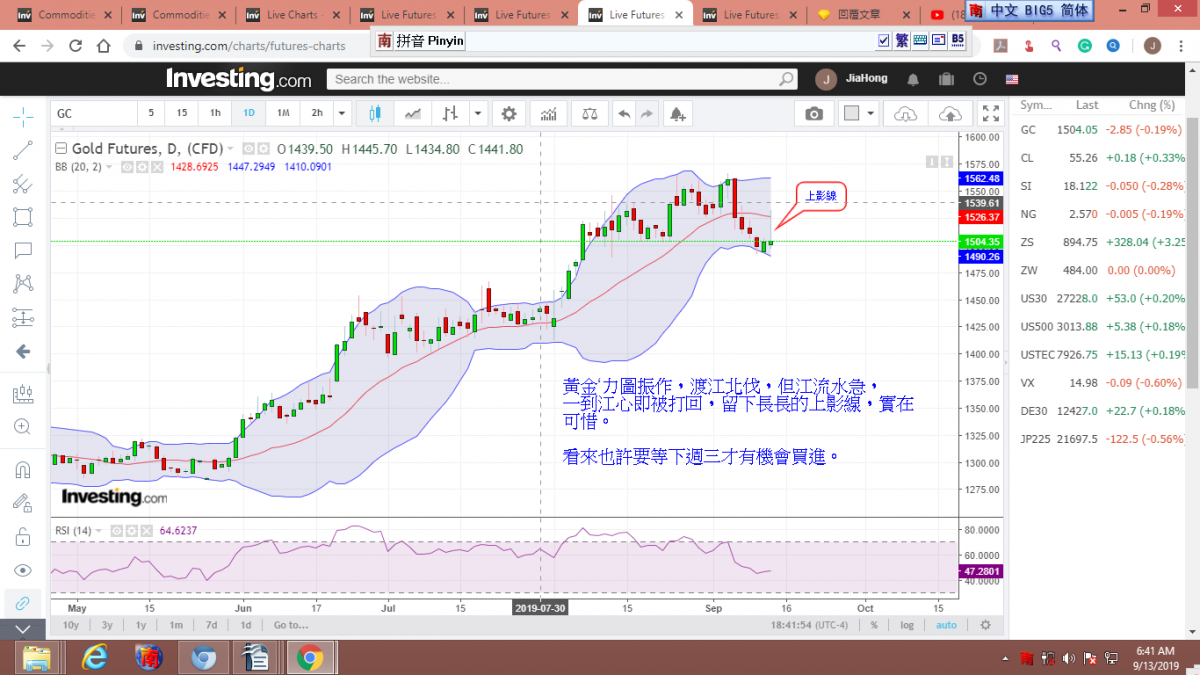Toggle the log scale option
Image resolution: width=1200 pixels, height=675 pixels.
[x=906, y=625]
